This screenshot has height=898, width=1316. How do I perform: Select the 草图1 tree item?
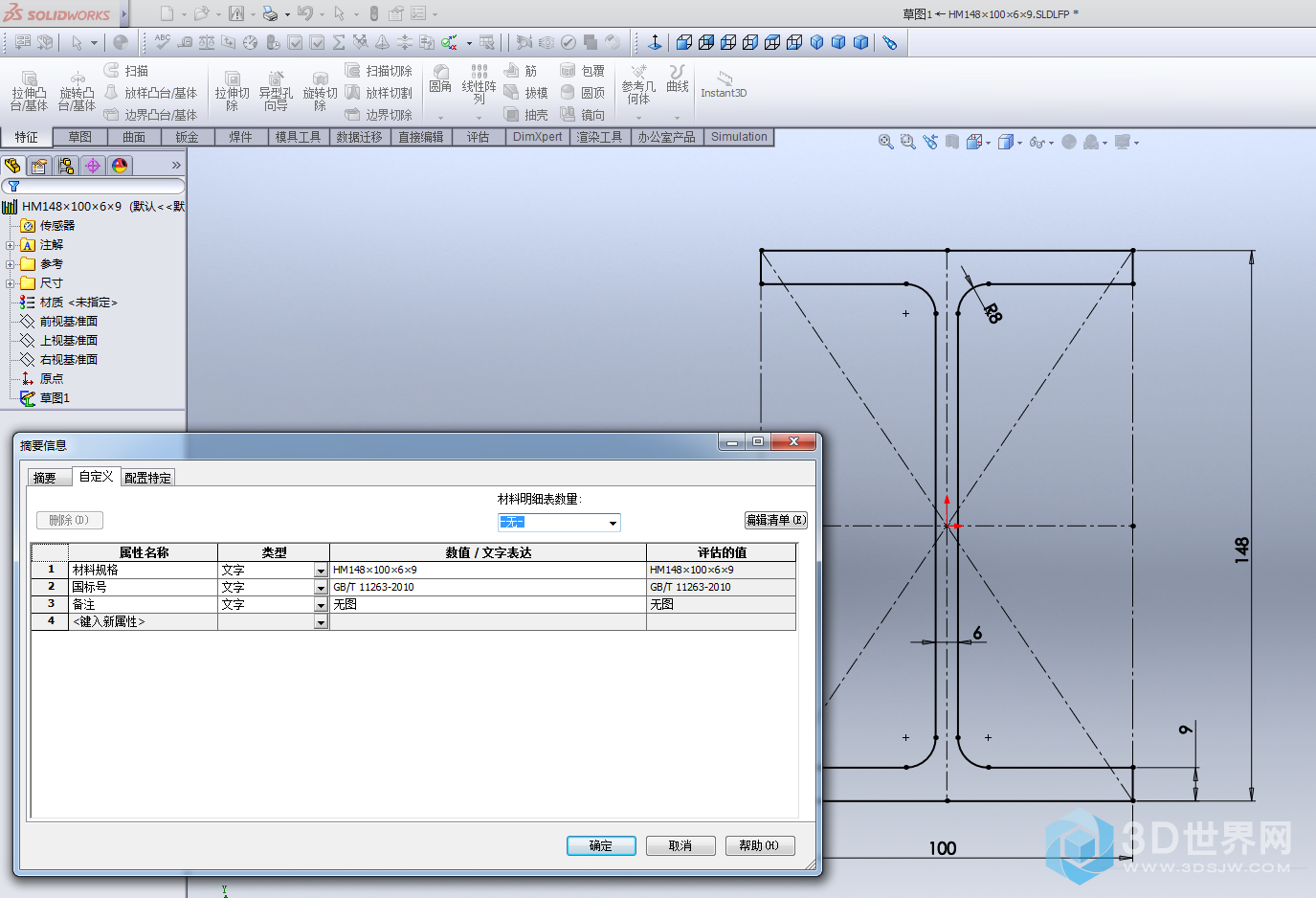click(45, 398)
